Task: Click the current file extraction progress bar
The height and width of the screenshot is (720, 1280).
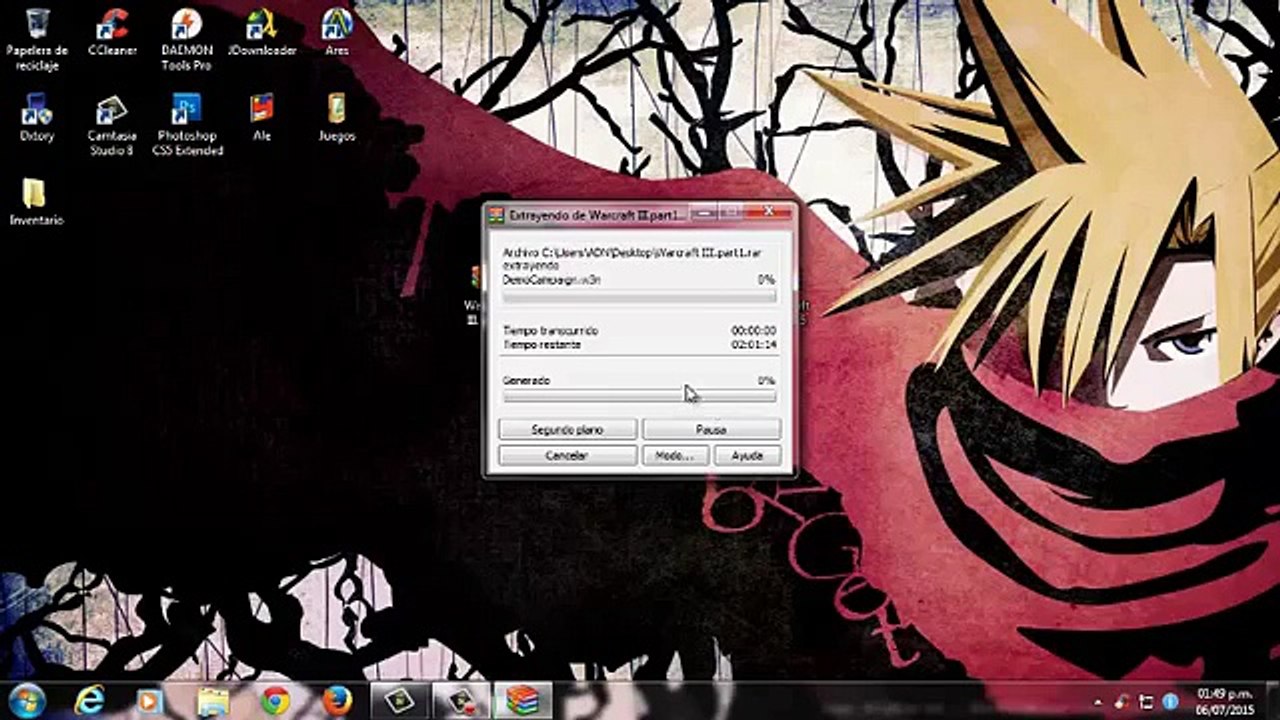Action: [x=639, y=296]
